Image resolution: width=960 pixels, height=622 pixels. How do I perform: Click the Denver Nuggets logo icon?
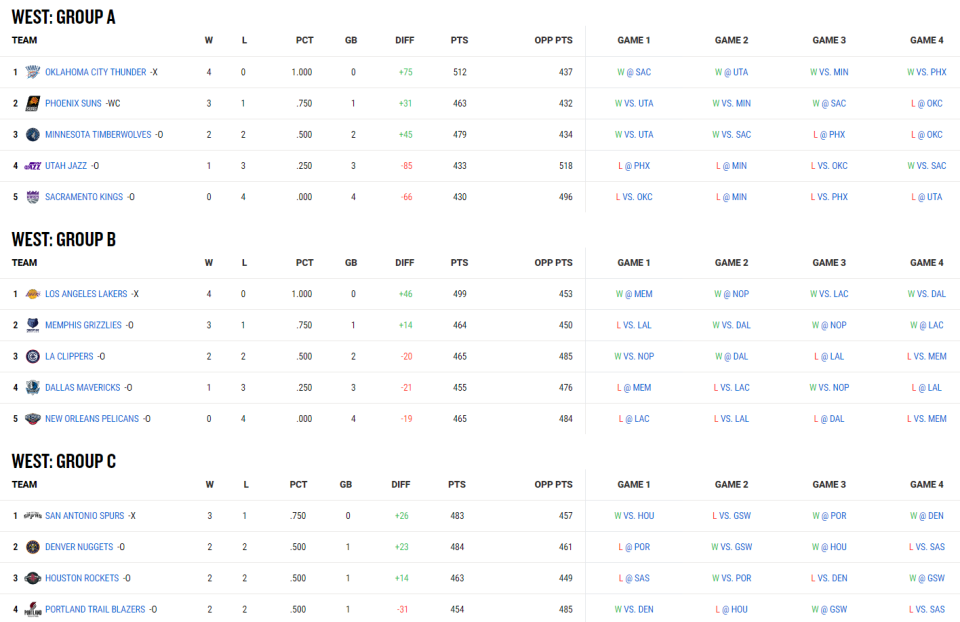(x=33, y=547)
